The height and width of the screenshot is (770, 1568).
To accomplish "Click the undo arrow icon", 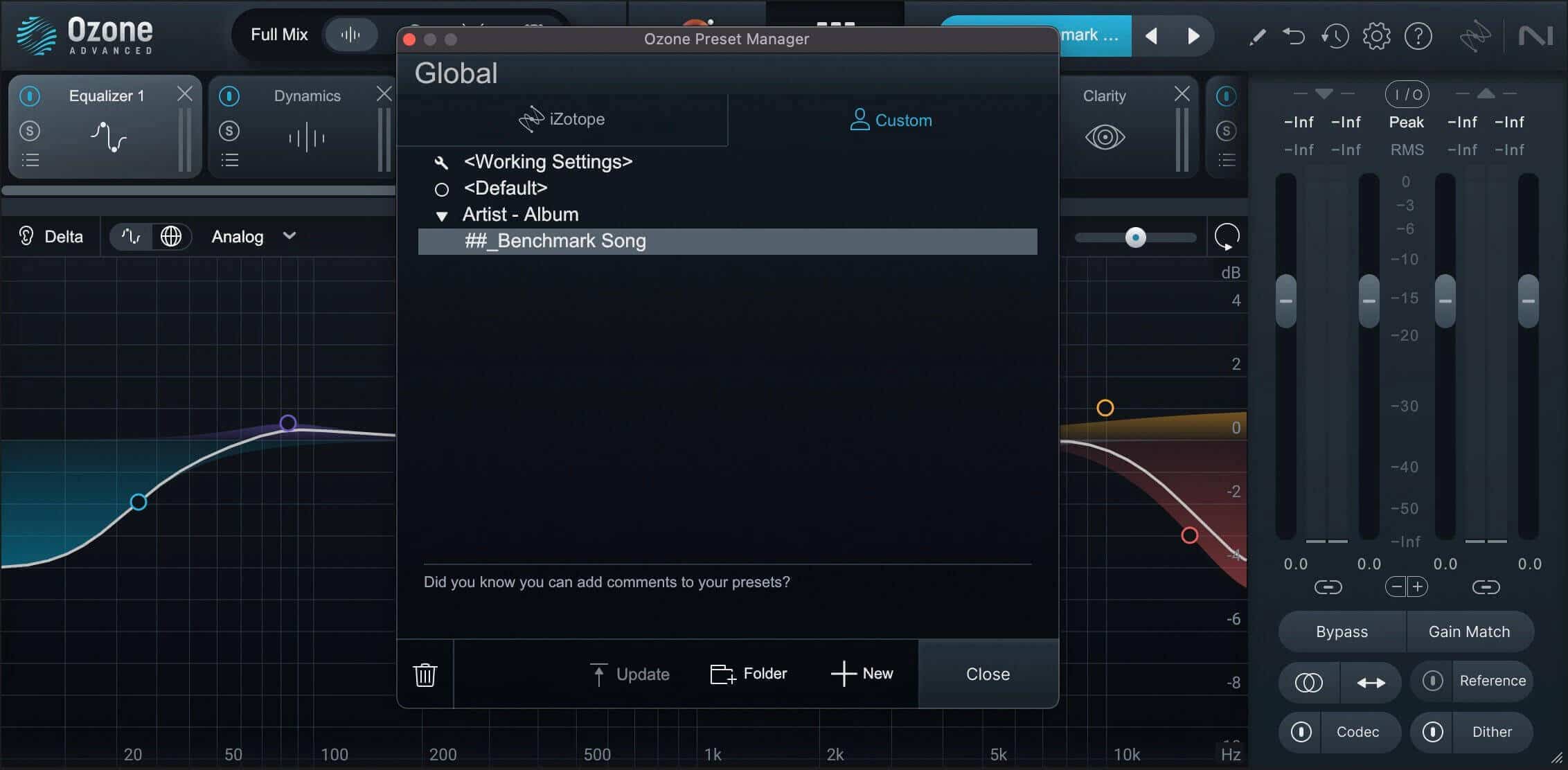I will pyautogui.click(x=1293, y=35).
